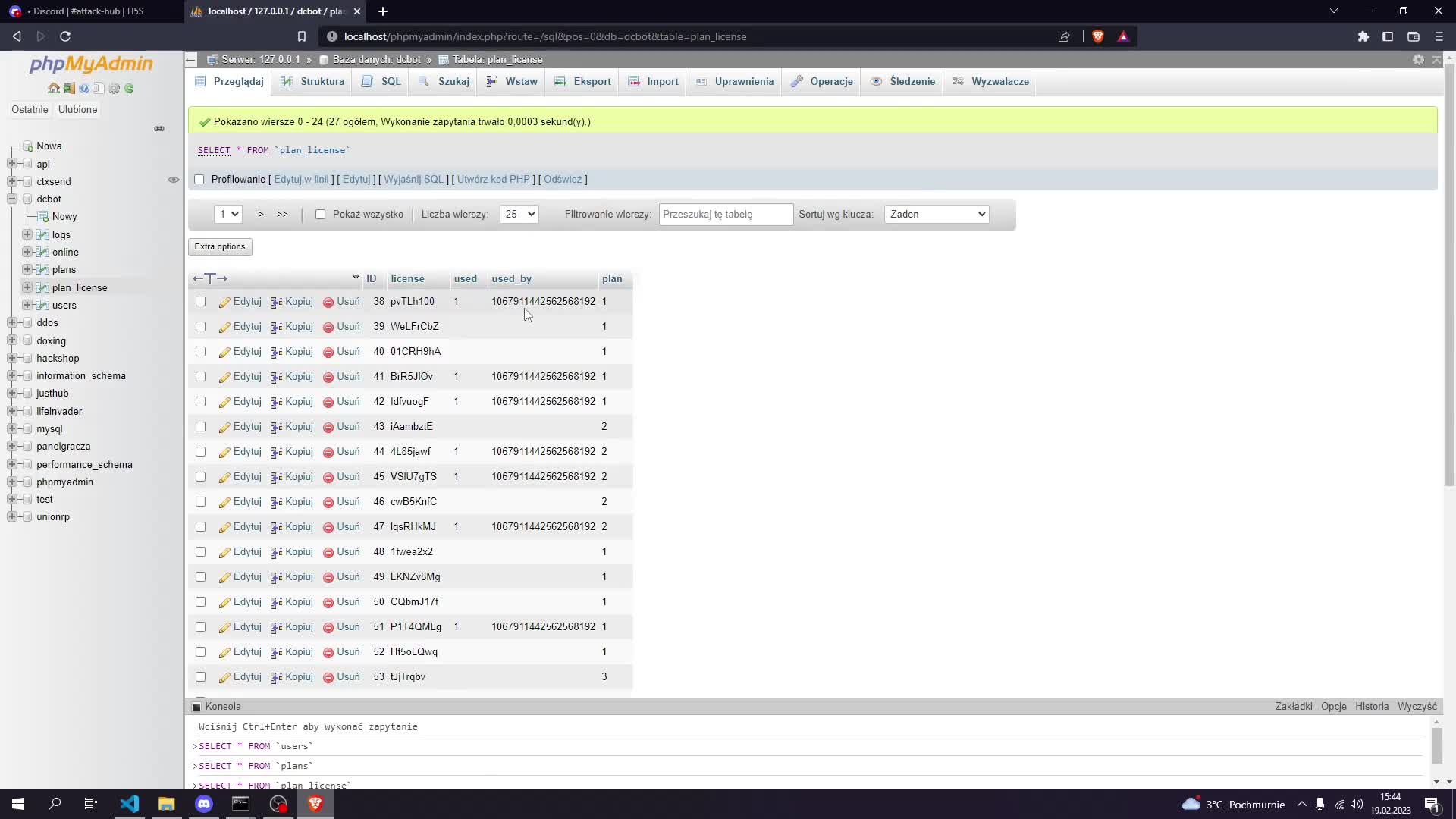Screen dimensions: 1456x819
Task: Check the Profilowanie checkbox
Action: (x=199, y=179)
